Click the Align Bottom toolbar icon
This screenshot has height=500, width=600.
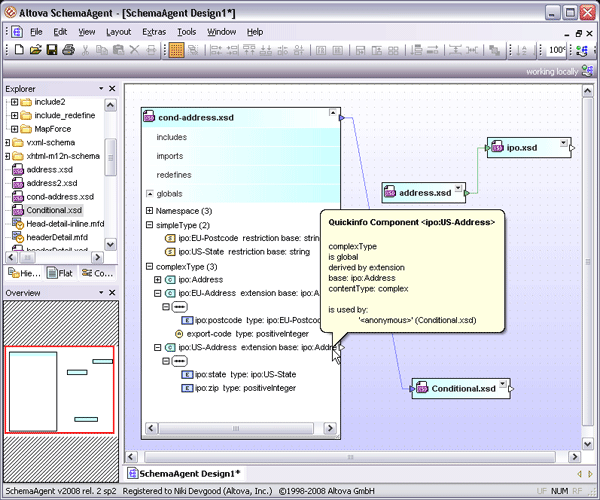(x=266, y=50)
